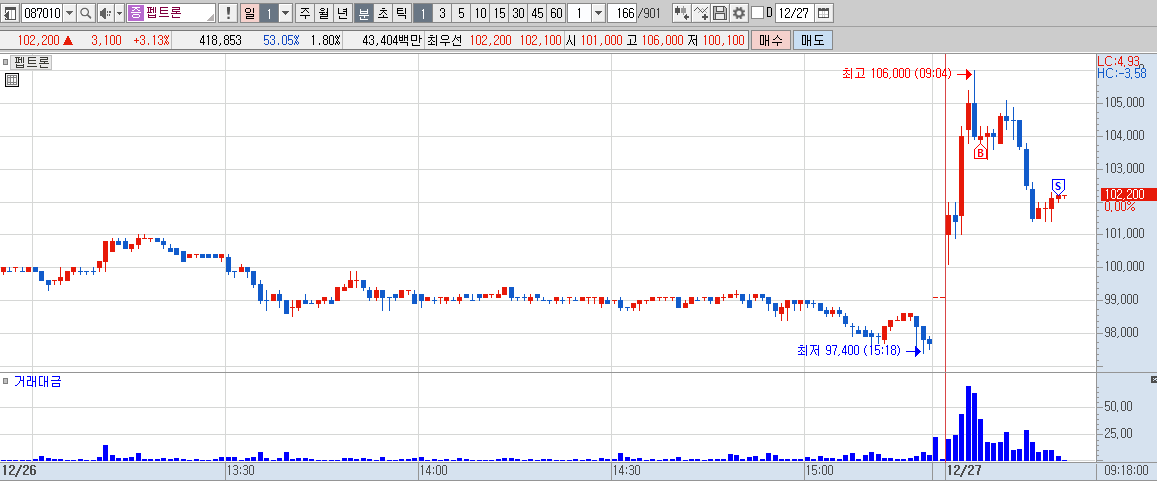Click the magnifier stock search icon
Screen dimensions: 1157x481
click(86, 13)
